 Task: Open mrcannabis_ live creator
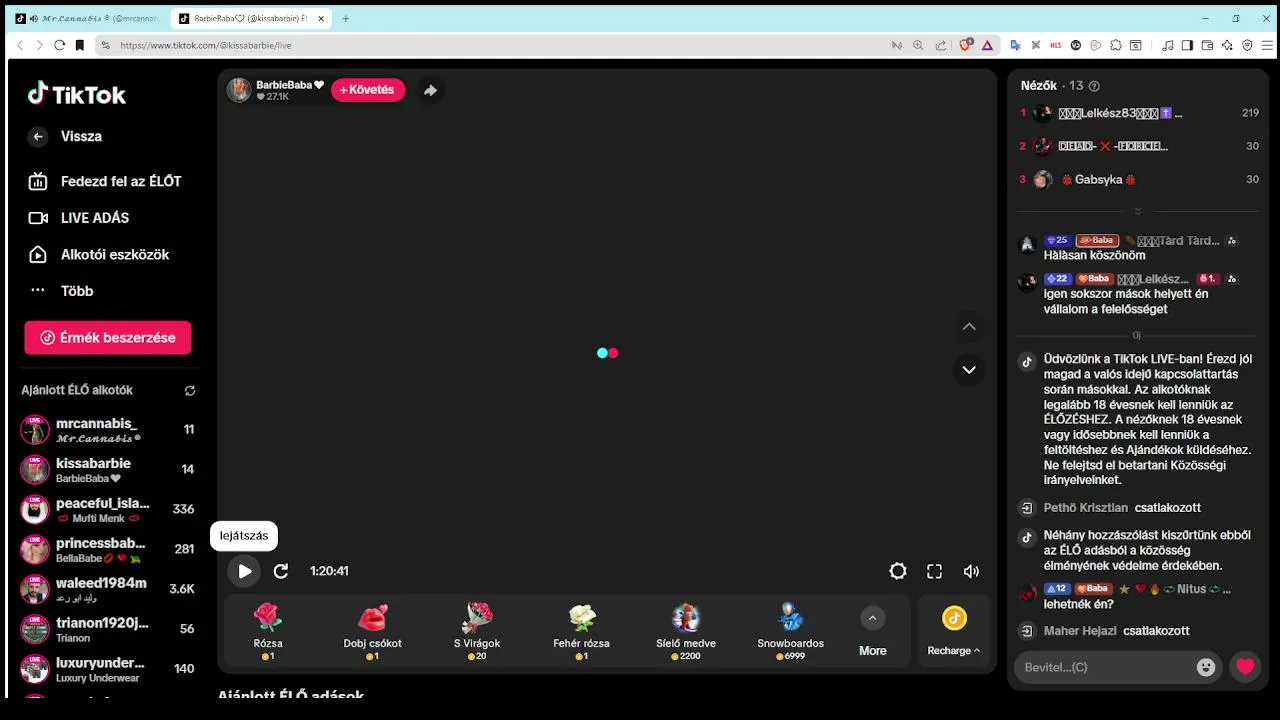[108, 430]
